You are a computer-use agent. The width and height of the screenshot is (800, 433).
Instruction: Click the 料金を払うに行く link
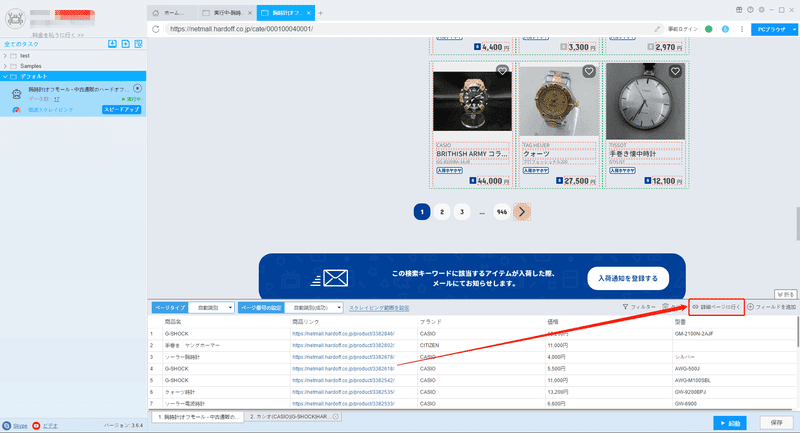coord(58,35)
